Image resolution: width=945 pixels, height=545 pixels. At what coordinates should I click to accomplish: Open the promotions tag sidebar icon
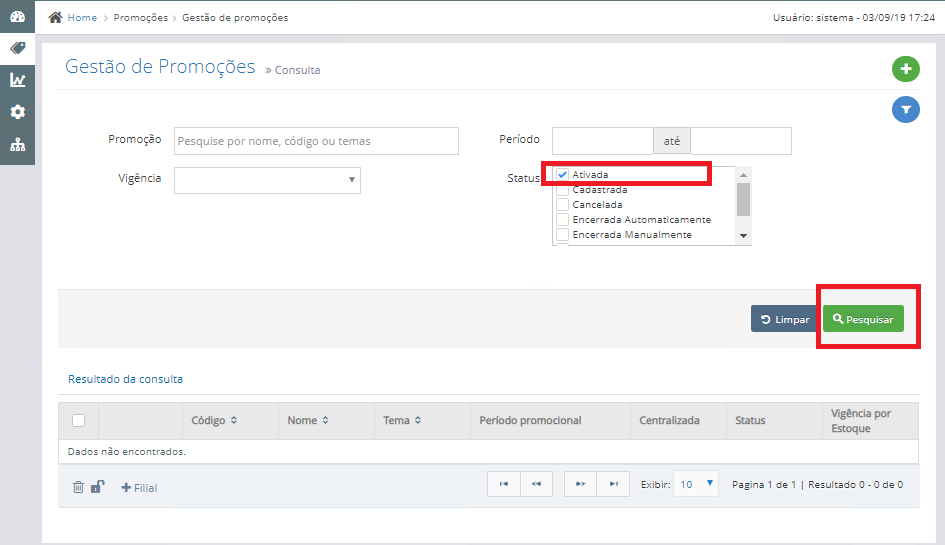click(17, 48)
